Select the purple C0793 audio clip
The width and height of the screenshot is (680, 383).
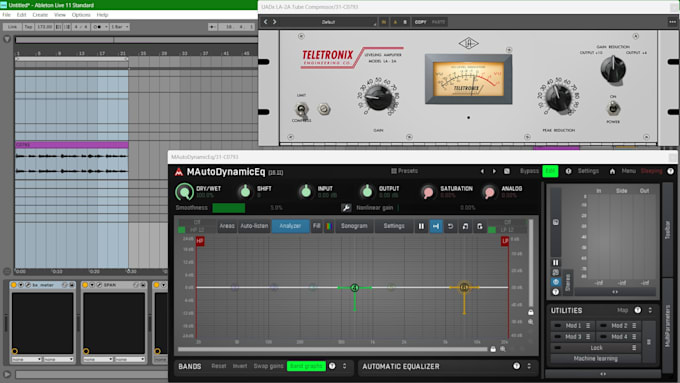(72, 144)
